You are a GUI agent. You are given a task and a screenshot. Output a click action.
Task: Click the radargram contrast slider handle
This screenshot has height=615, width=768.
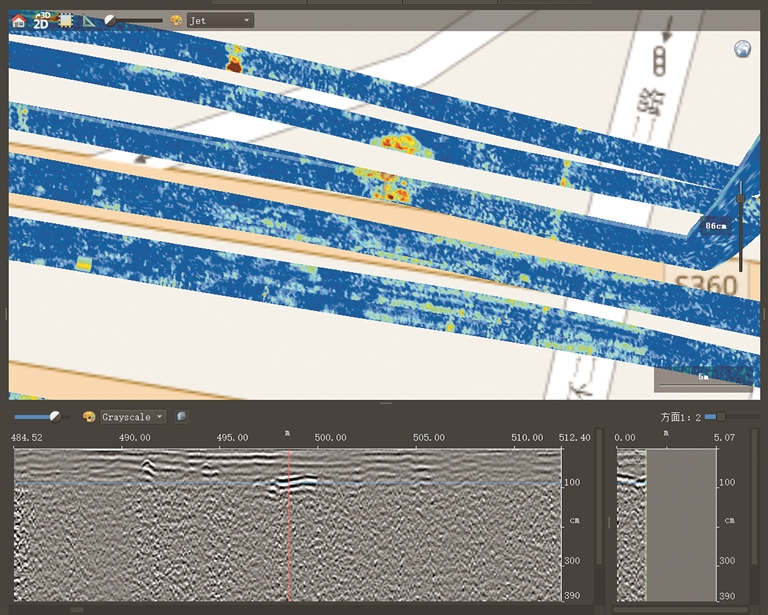click(55, 416)
